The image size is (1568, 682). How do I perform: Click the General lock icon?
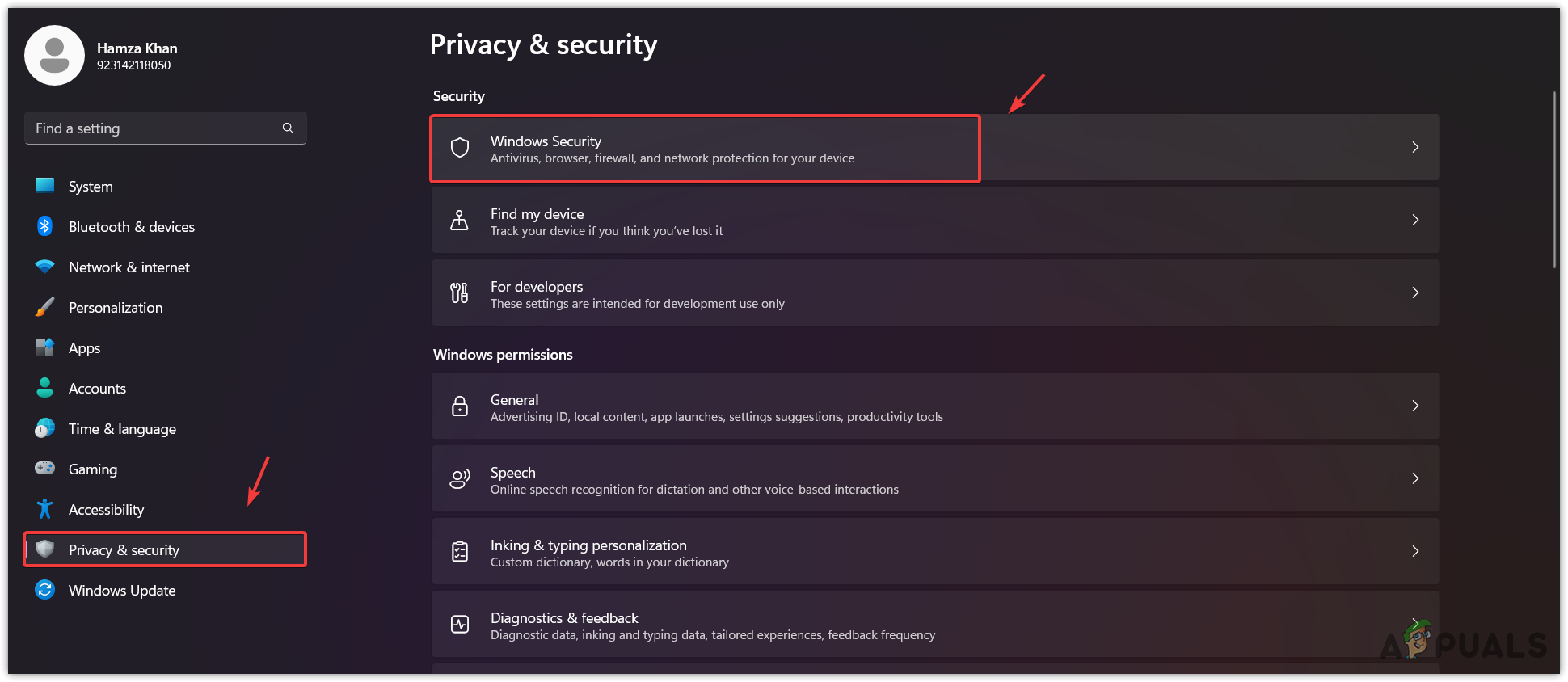coord(460,406)
